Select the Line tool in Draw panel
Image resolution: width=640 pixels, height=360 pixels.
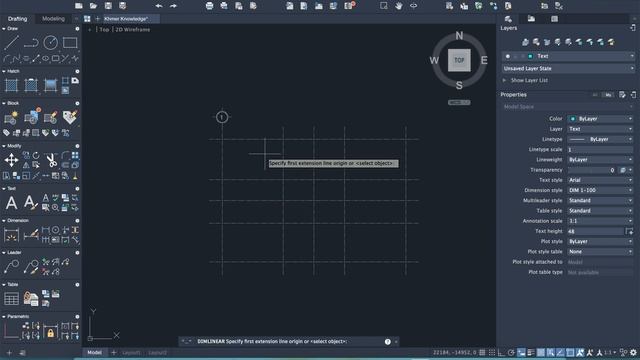[11, 42]
